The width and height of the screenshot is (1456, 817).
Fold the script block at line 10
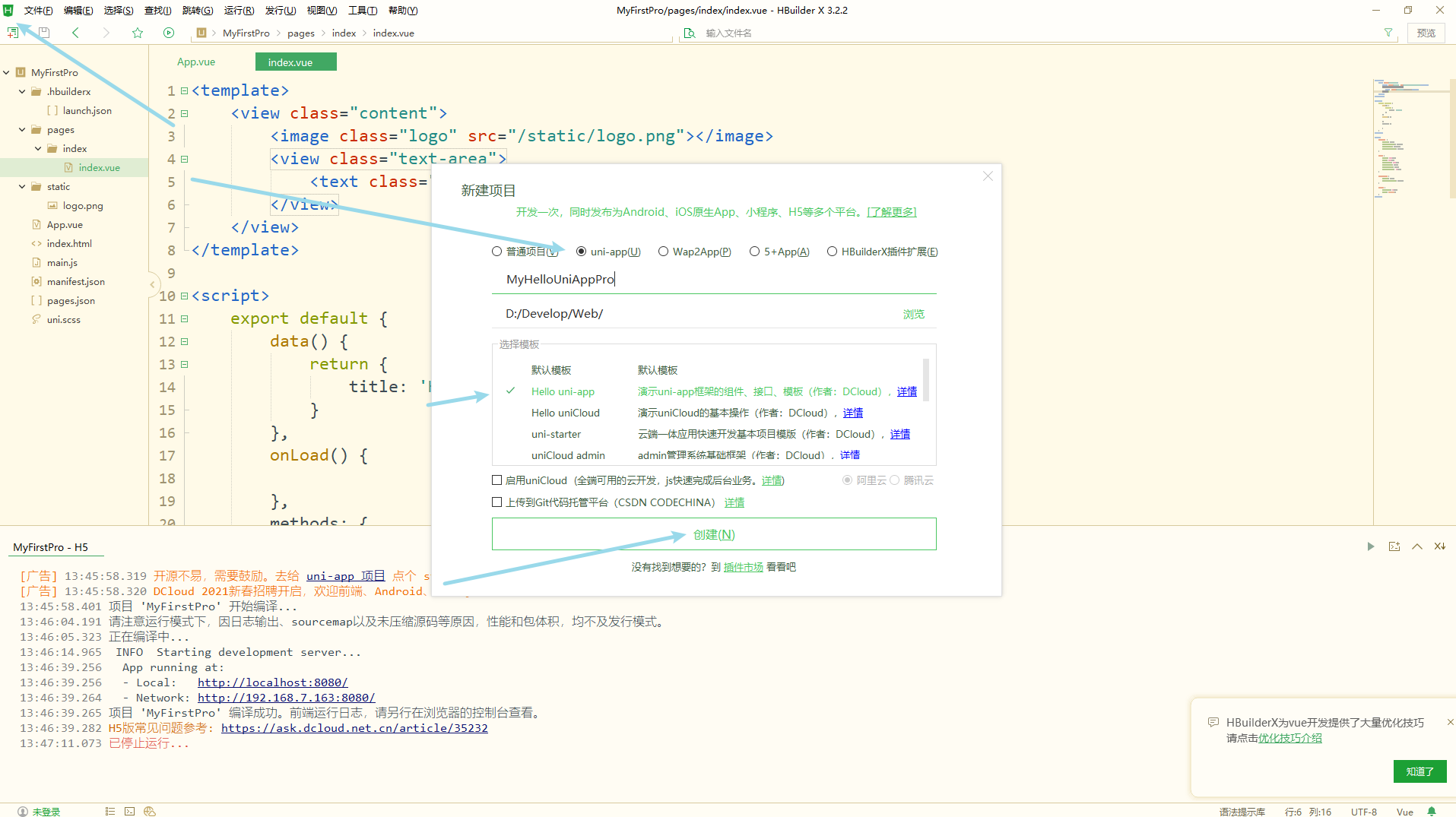185,296
